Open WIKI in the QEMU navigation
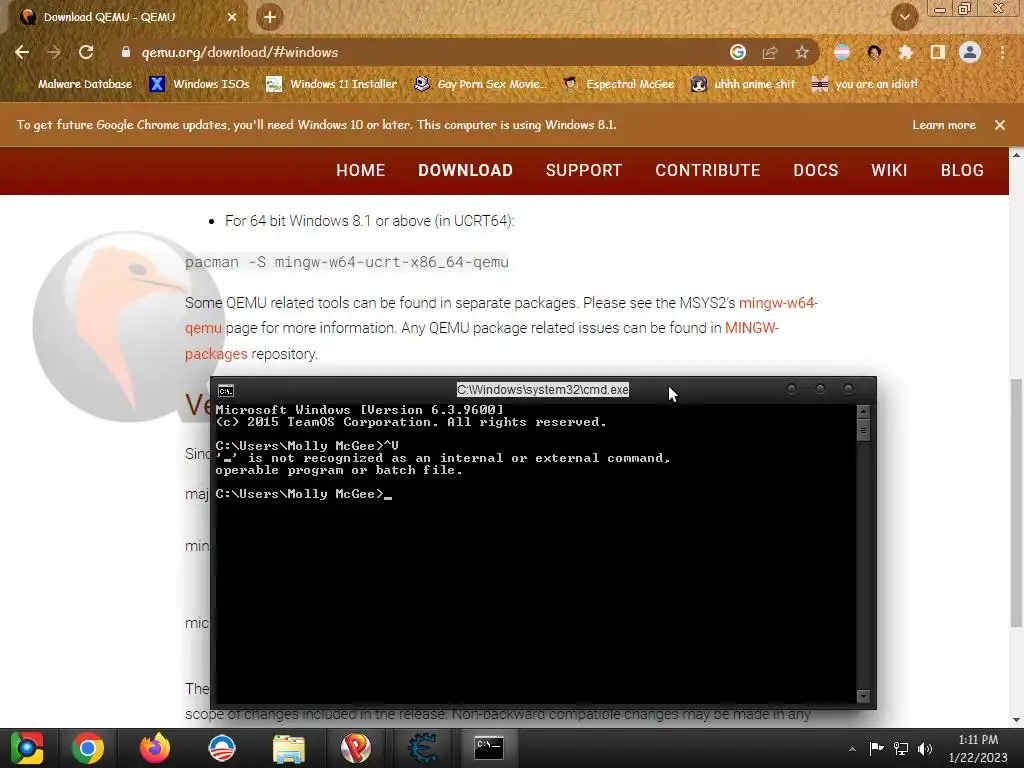1024x768 pixels. click(889, 170)
